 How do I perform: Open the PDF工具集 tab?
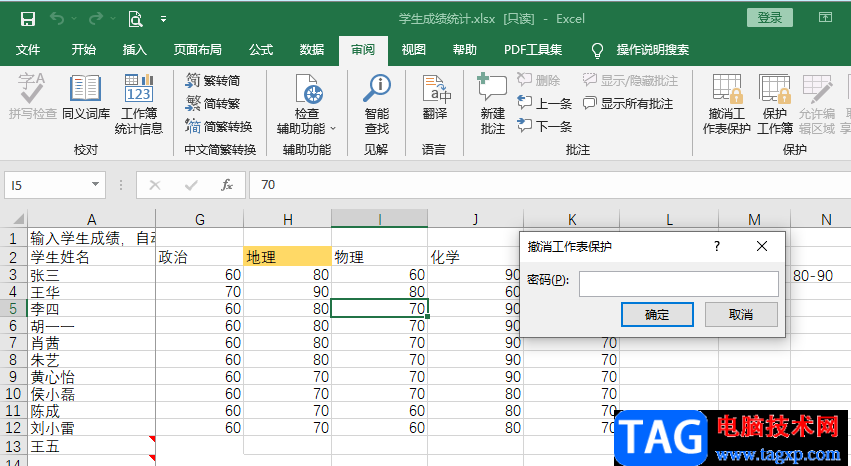533,50
